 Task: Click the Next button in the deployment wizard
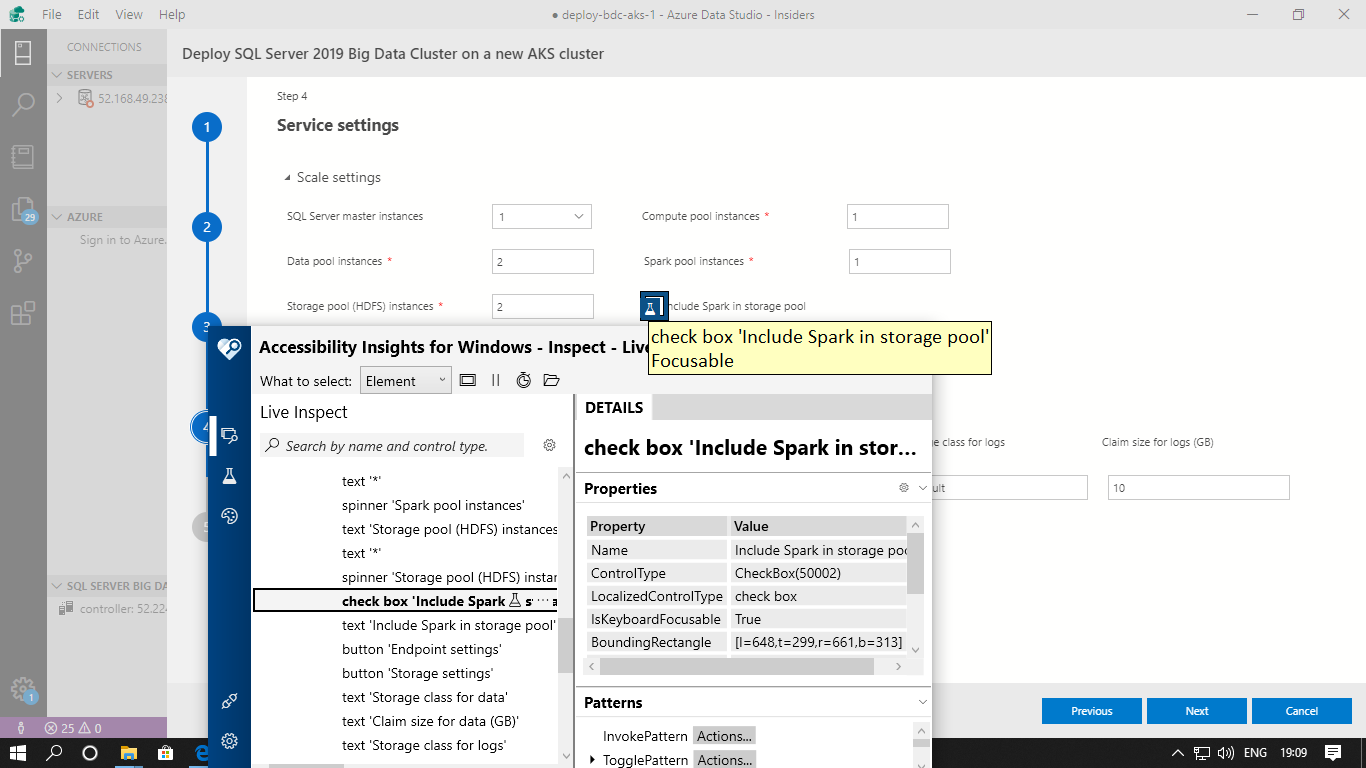click(x=1196, y=711)
